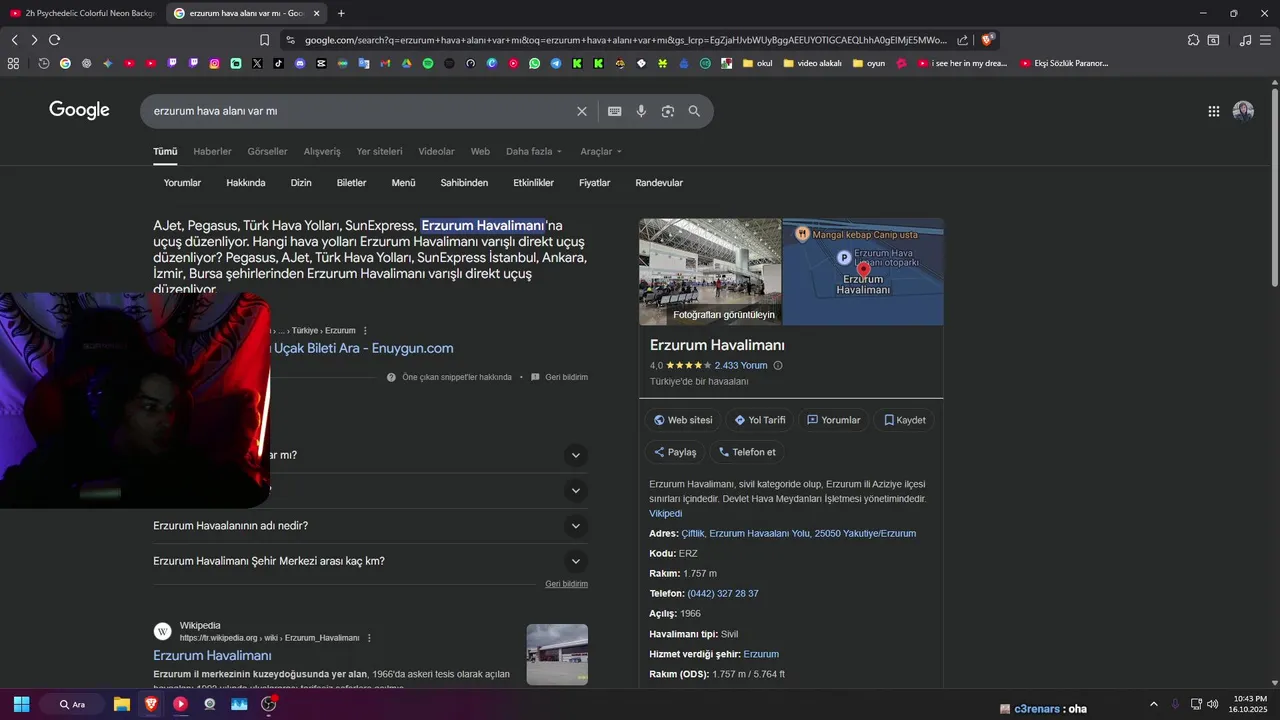Select the "Fiyatlar" filter chip
The height and width of the screenshot is (720, 1280).
pyautogui.click(x=594, y=183)
